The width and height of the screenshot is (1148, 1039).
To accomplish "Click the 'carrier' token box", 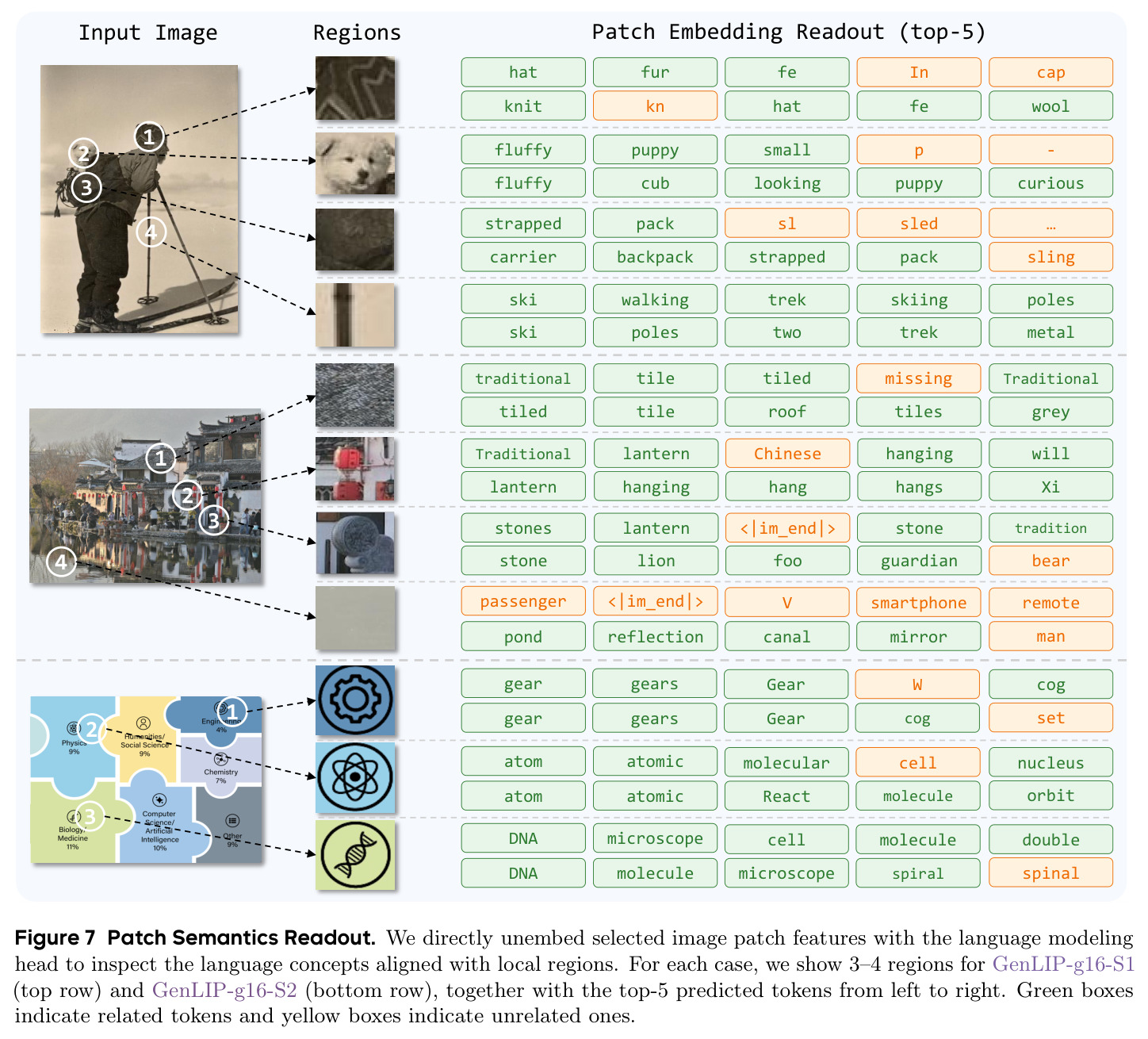I will click(x=523, y=257).
